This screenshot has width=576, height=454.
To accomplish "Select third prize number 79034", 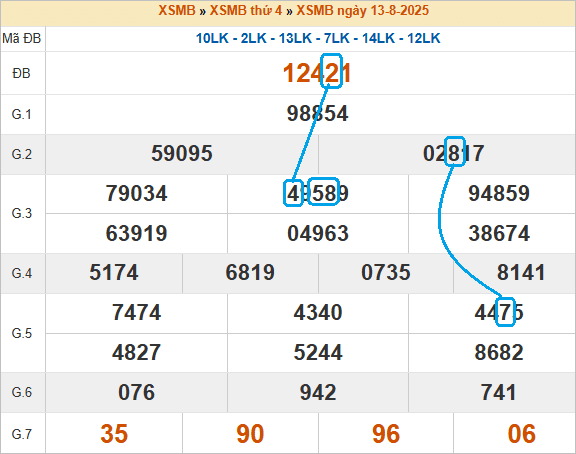I will coord(136,193).
